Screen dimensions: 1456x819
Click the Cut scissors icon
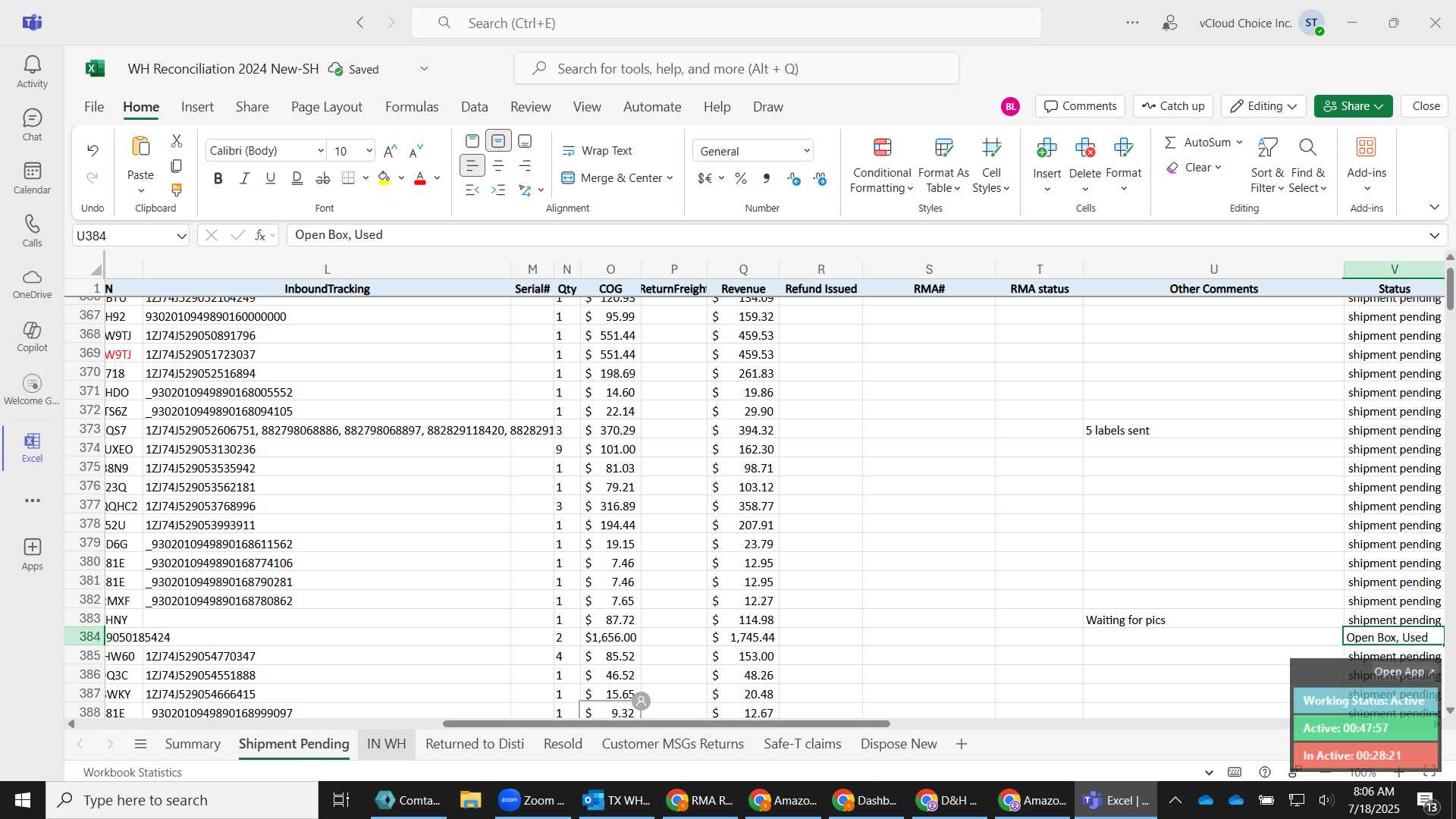pos(177,141)
